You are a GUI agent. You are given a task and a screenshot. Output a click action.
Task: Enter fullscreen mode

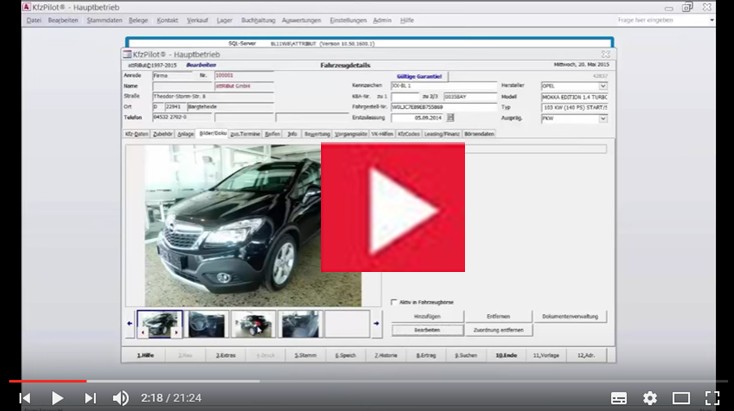712,397
